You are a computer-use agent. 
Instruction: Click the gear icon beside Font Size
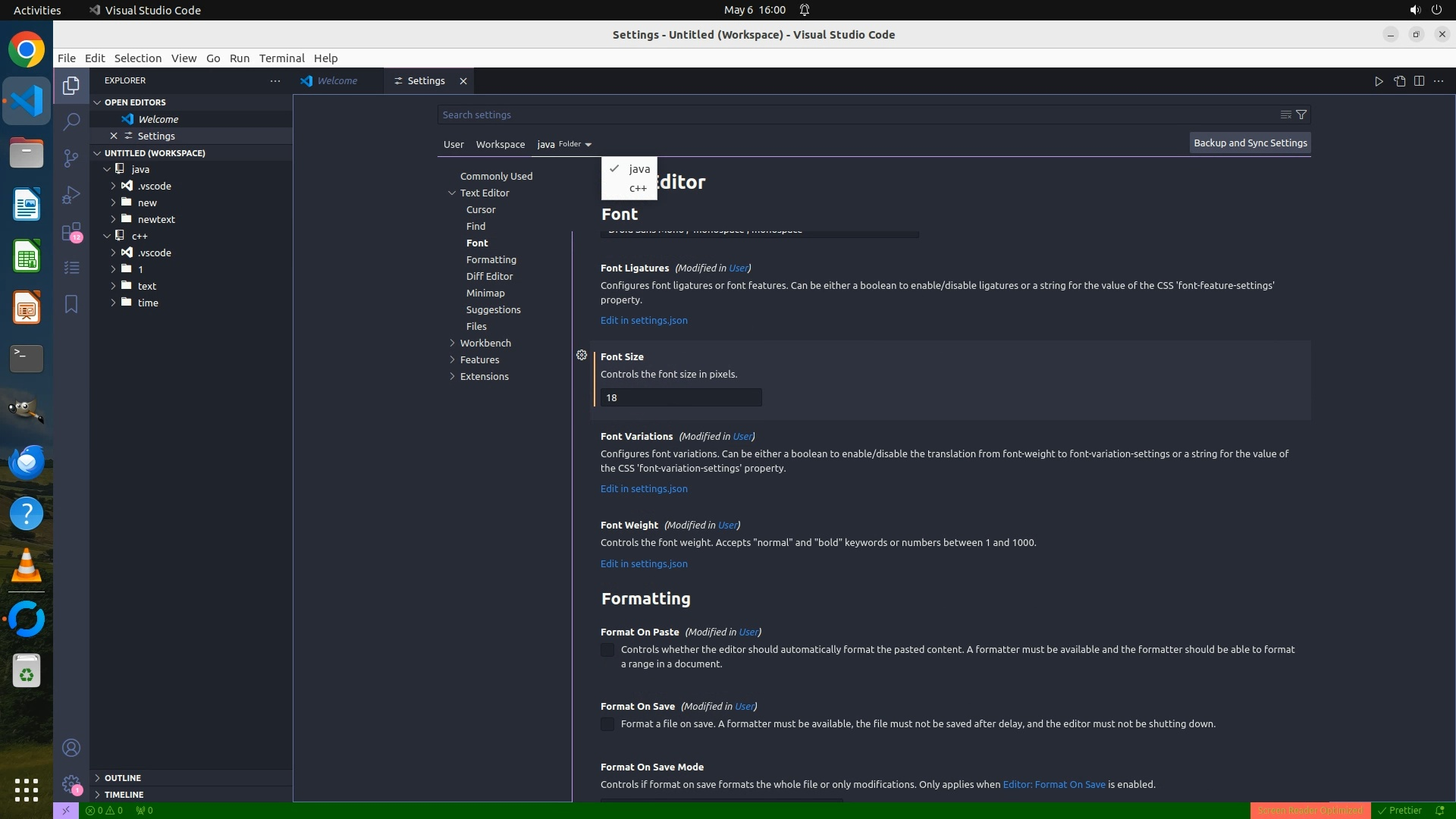point(582,355)
